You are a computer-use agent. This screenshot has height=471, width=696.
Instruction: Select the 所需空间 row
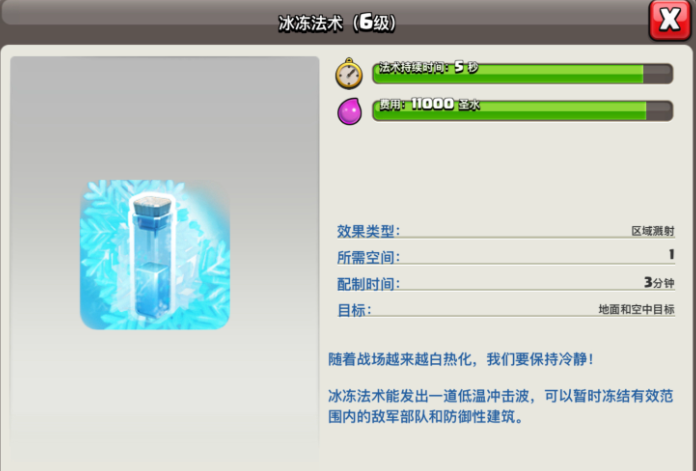(506, 257)
